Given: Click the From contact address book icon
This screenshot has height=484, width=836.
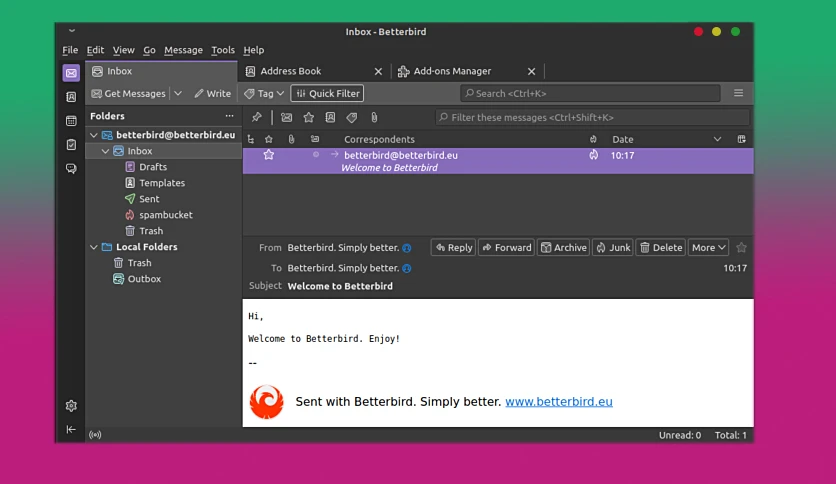Looking at the screenshot, I should (x=407, y=248).
